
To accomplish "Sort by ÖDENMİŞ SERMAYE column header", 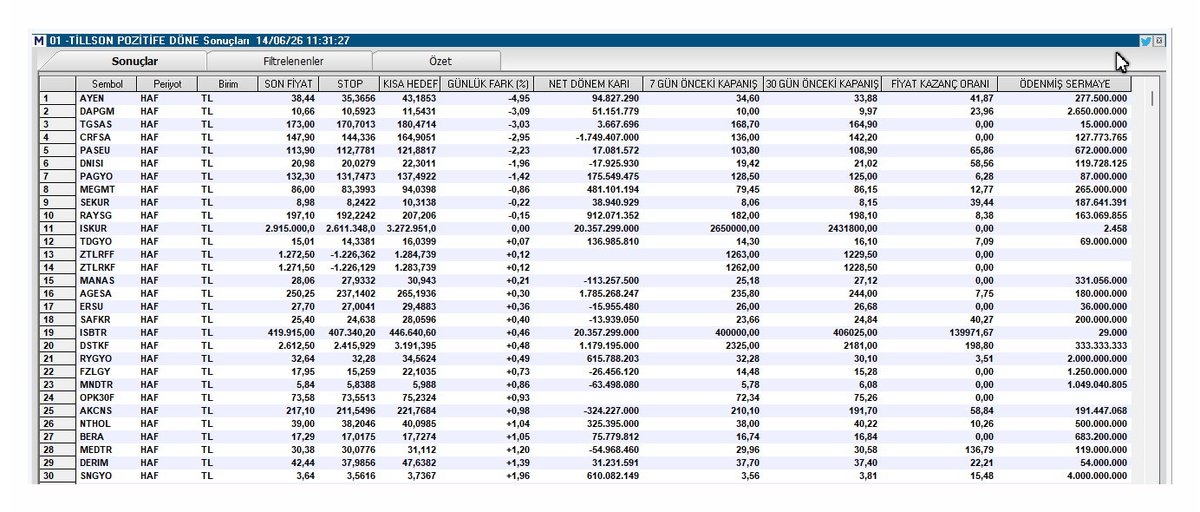I will 1065,85.
